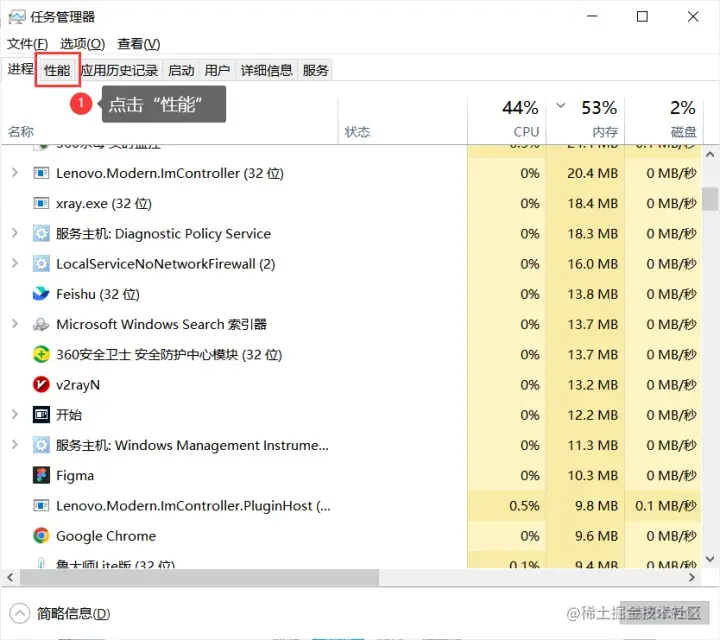Open the 选项(O) menu
This screenshot has width=720, height=640.
click(83, 44)
